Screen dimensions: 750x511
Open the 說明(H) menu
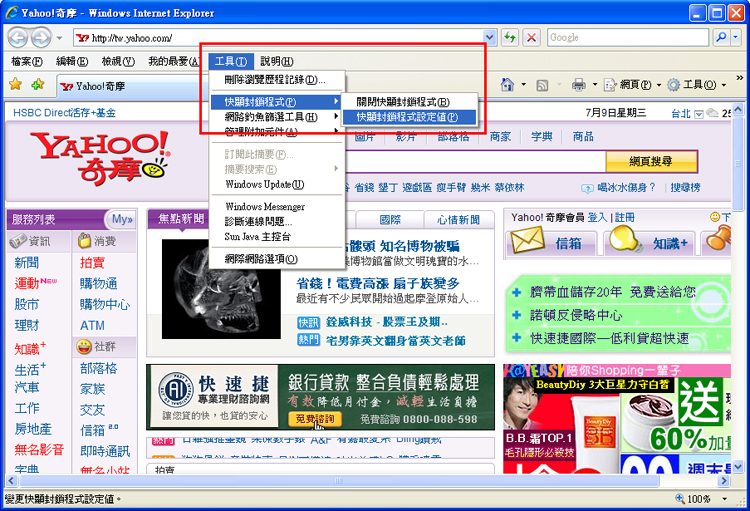pos(276,61)
